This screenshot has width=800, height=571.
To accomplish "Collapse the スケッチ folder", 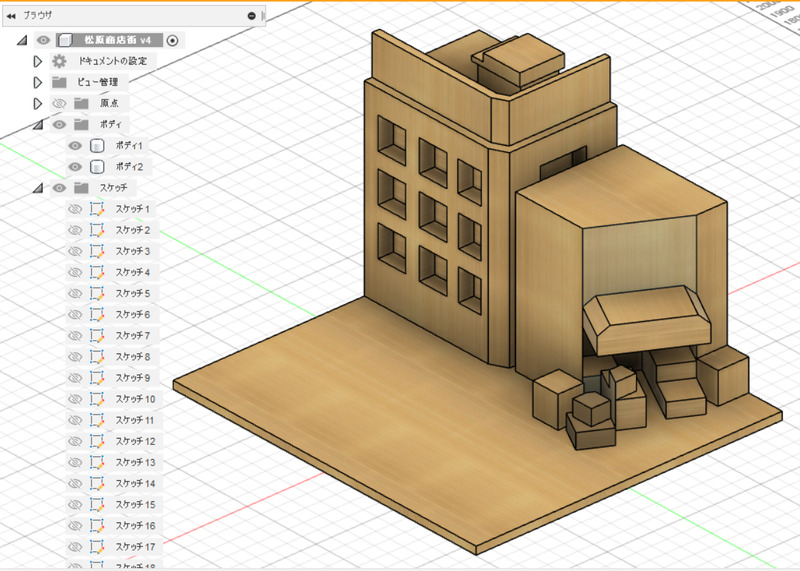I will [38, 188].
